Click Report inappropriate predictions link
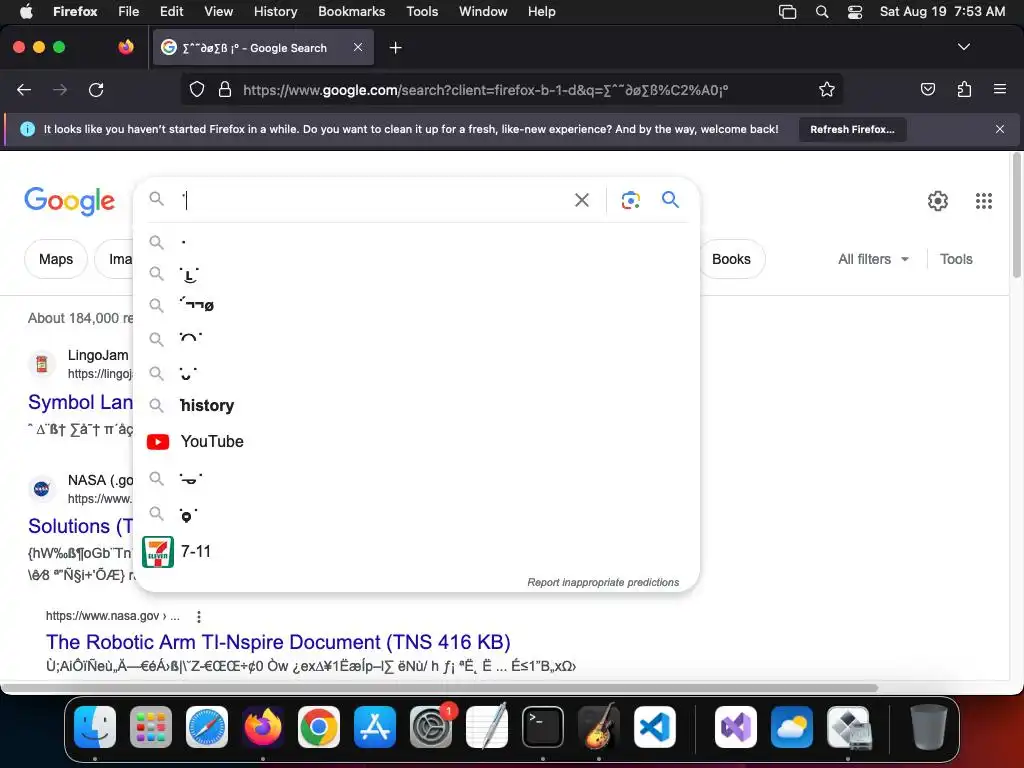 603,583
